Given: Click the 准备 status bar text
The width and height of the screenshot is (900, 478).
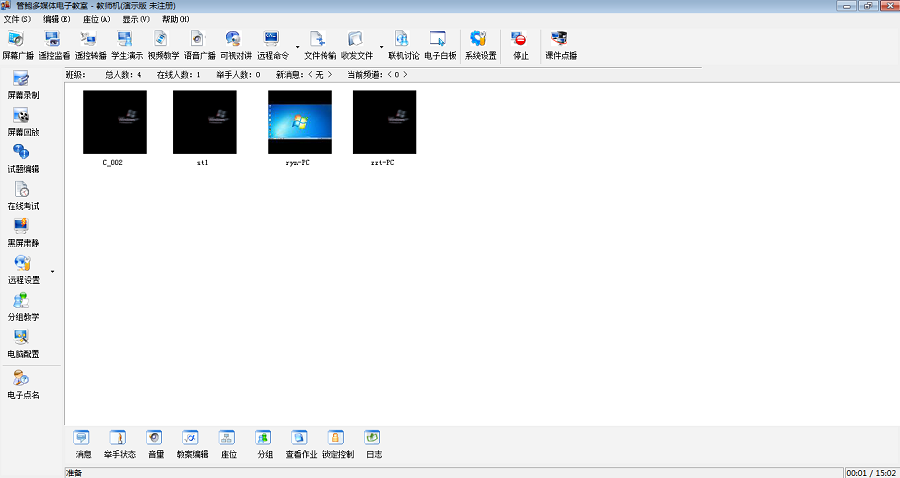Looking at the screenshot, I should (x=74, y=473).
